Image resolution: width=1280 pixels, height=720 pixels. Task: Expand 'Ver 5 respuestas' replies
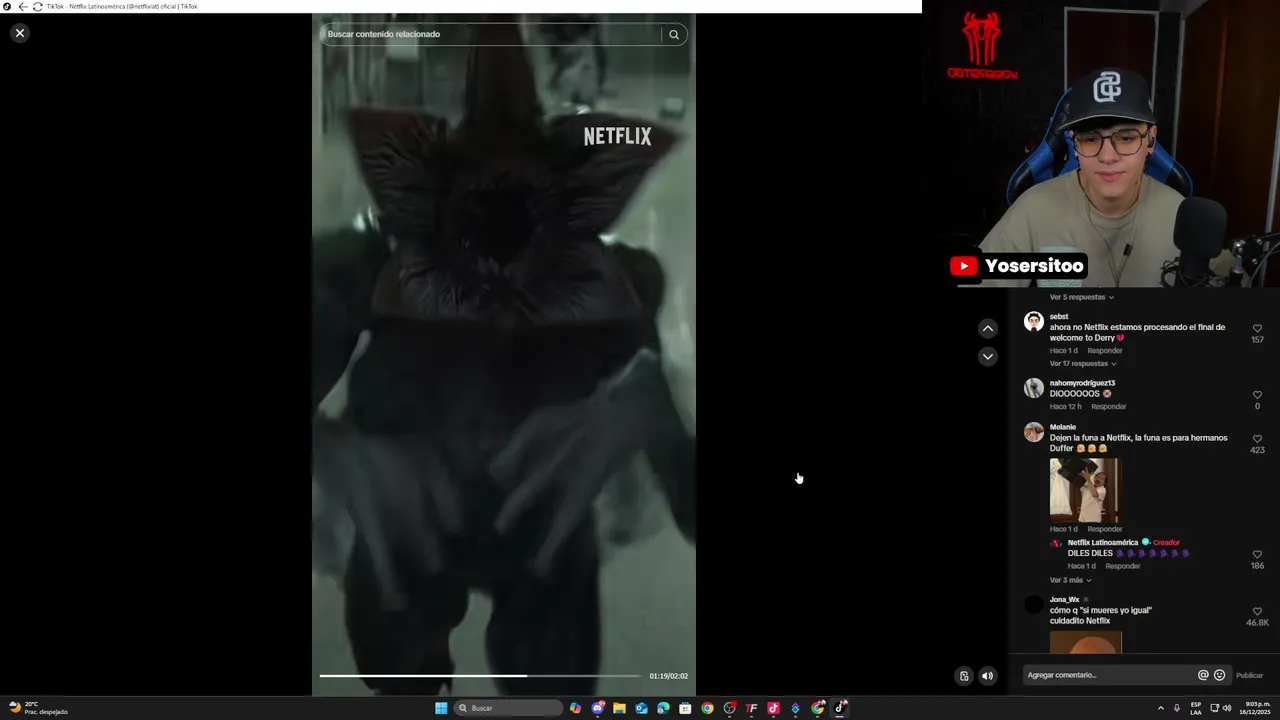tap(1081, 297)
